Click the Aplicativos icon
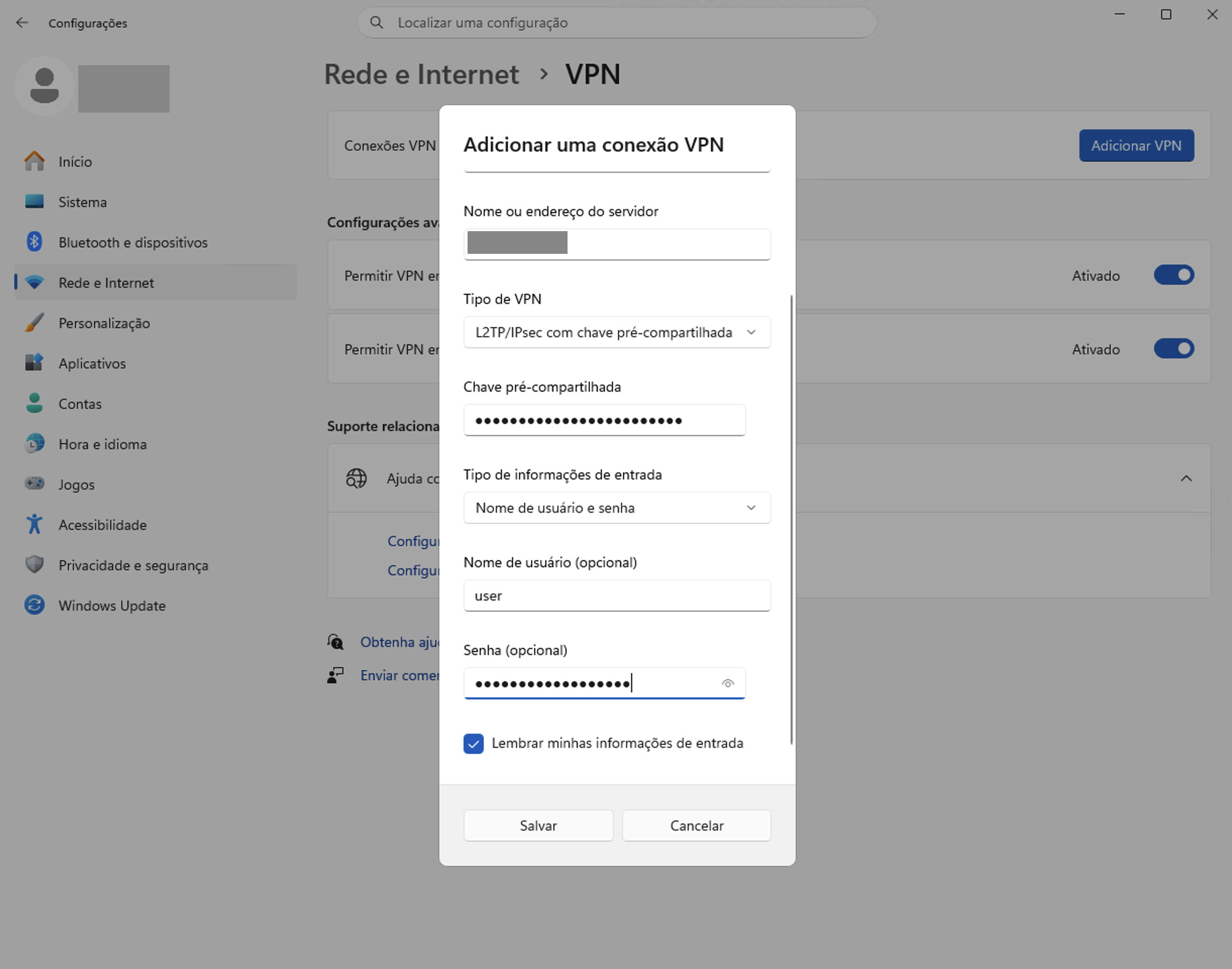The width and height of the screenshot is (1232, 969). tap(35, 362)
